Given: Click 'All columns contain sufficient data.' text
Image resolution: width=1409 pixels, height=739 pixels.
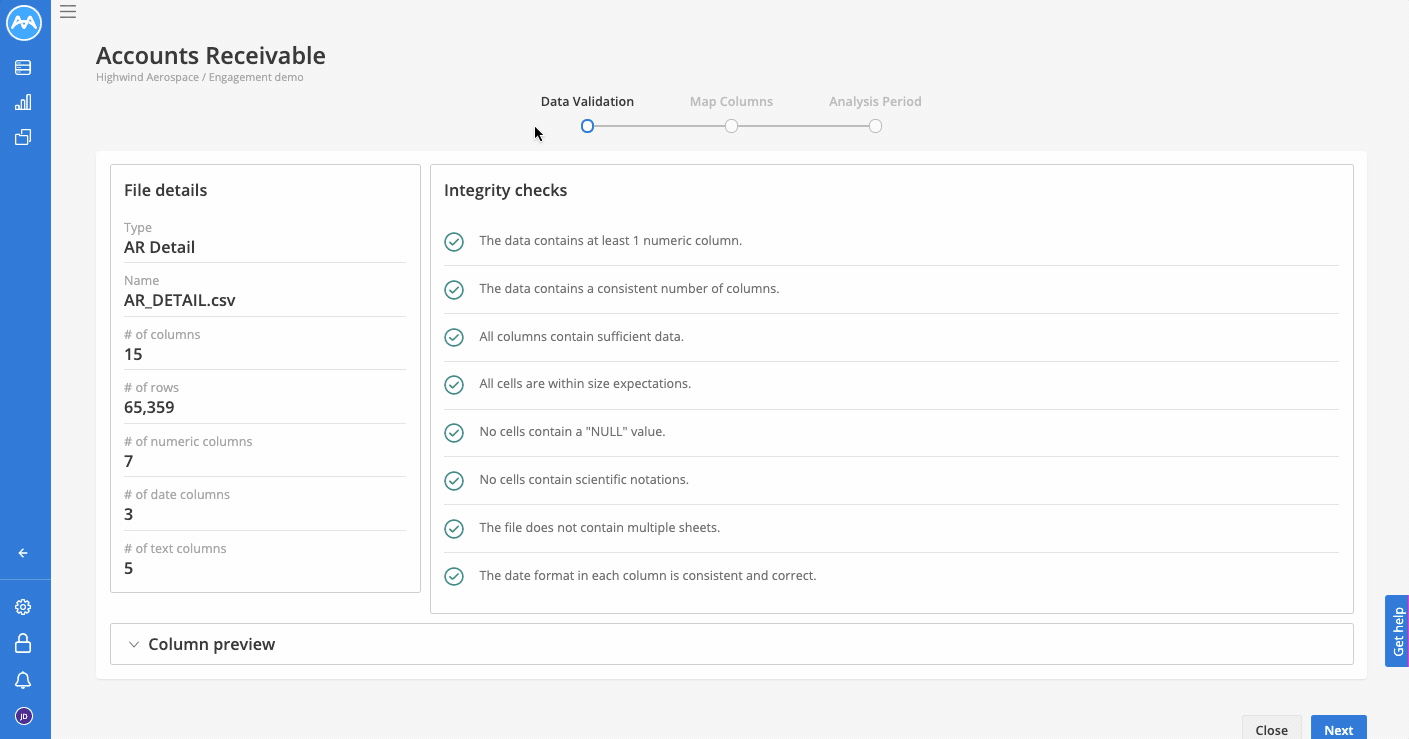Looking at the screenshot, I should point(581,336).
